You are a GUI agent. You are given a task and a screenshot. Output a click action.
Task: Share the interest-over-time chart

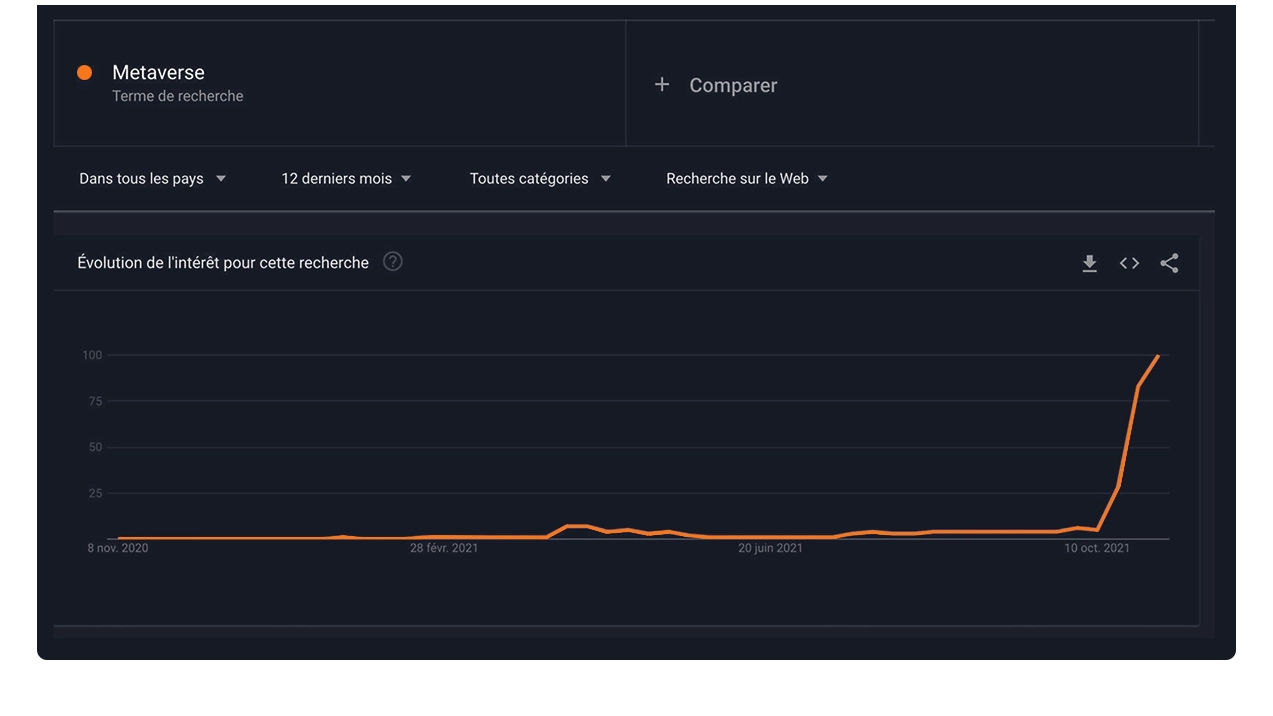pos(1169,263)
